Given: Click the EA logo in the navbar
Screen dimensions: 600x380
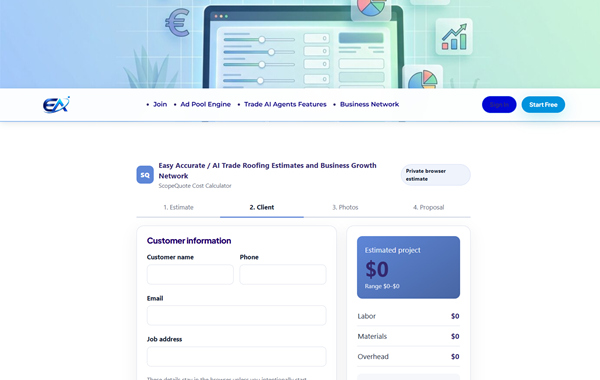Looking at the screenshot, I should point(56,105).
